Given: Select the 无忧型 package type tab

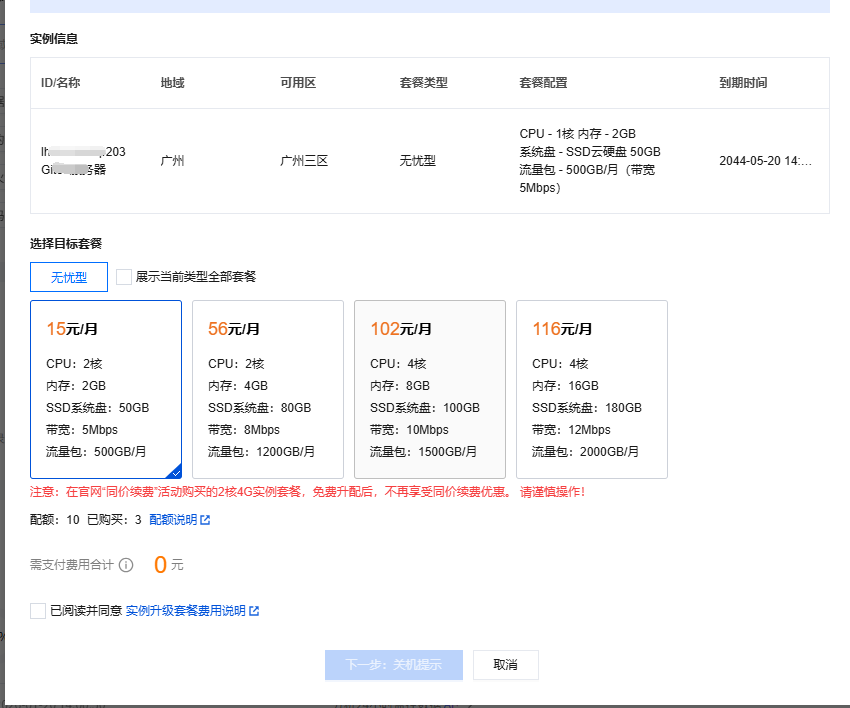Looking at the screenshot, I should click(x=69, y=277).
